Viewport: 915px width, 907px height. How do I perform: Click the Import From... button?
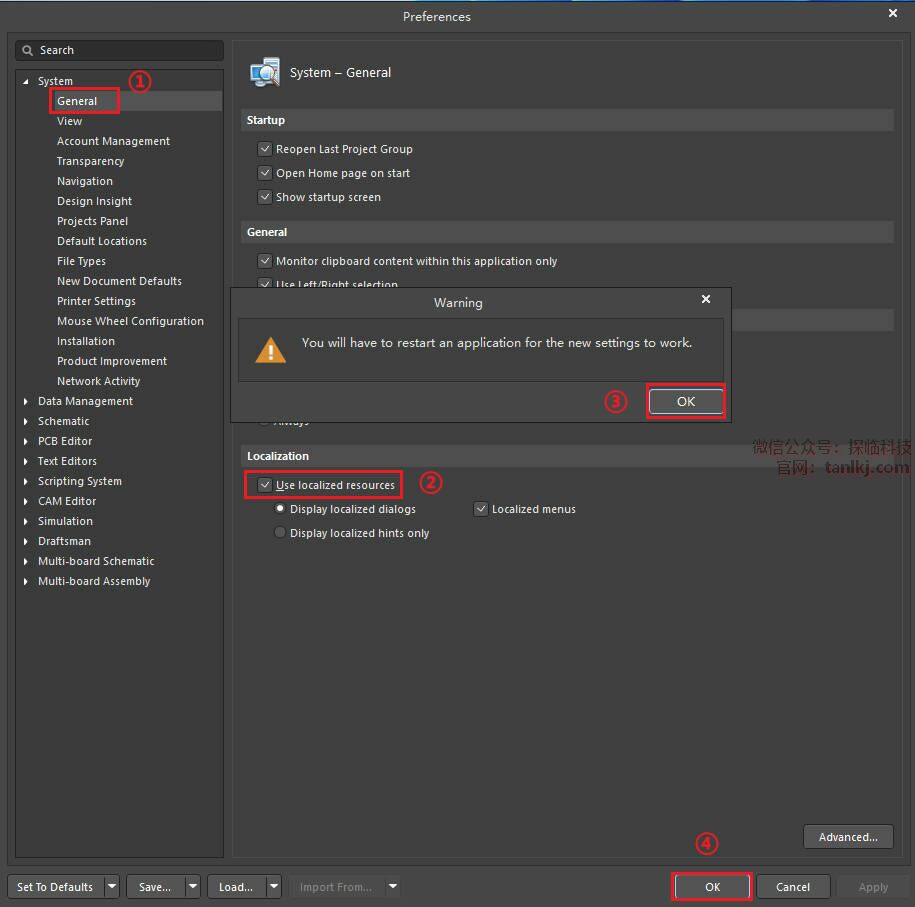[x=336, y=887]
